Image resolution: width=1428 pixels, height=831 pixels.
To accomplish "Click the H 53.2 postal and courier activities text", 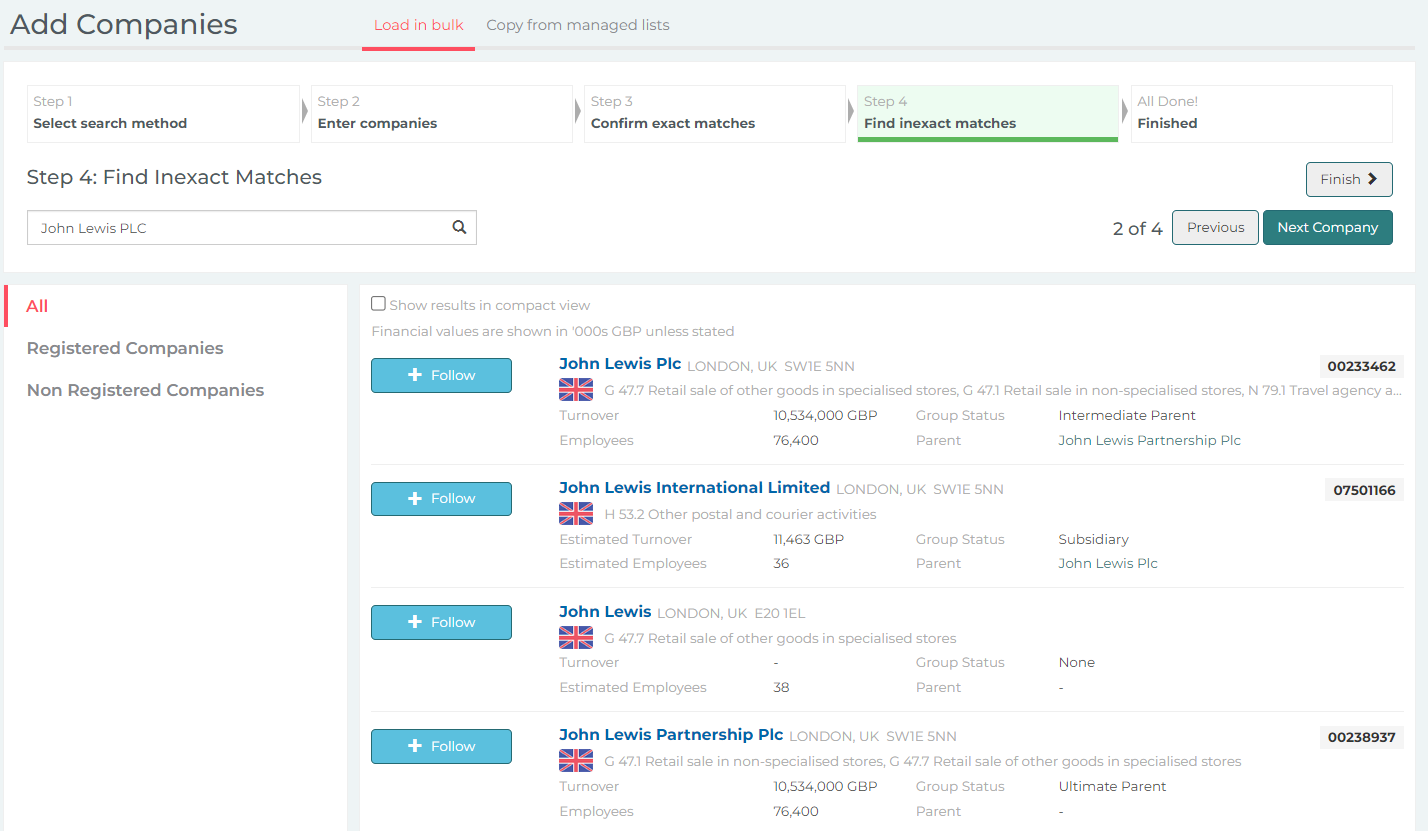I will [x=740, y=514].
